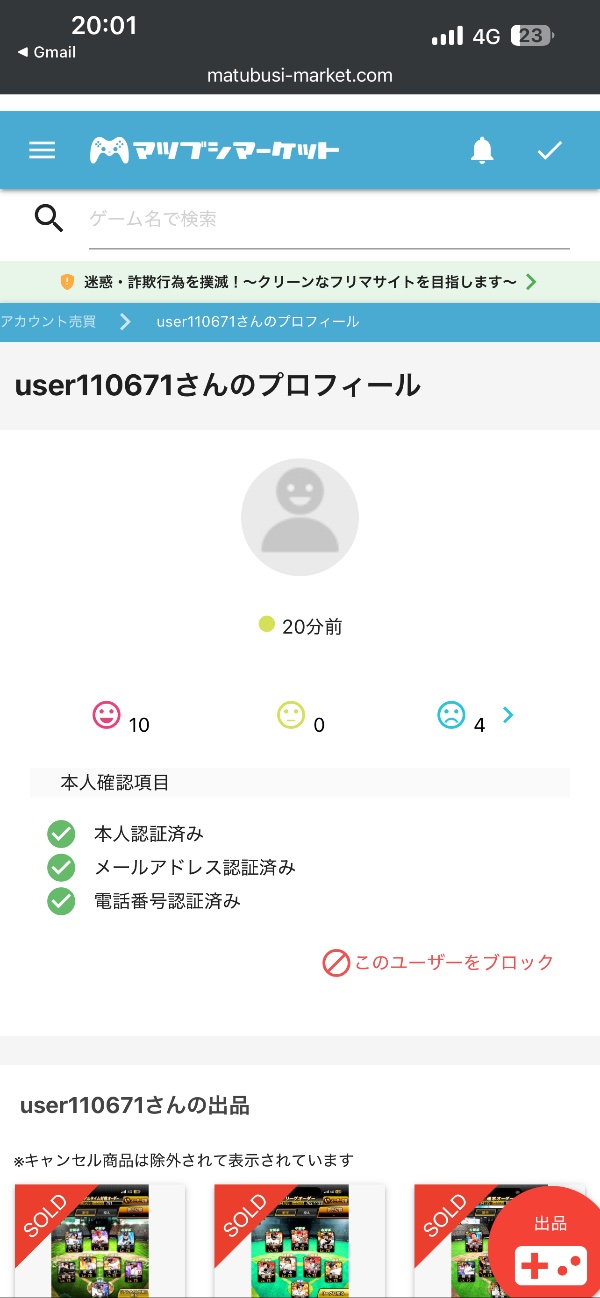
Task: Open the first SOLD listing thumbnail
Action: (99, 1240)
